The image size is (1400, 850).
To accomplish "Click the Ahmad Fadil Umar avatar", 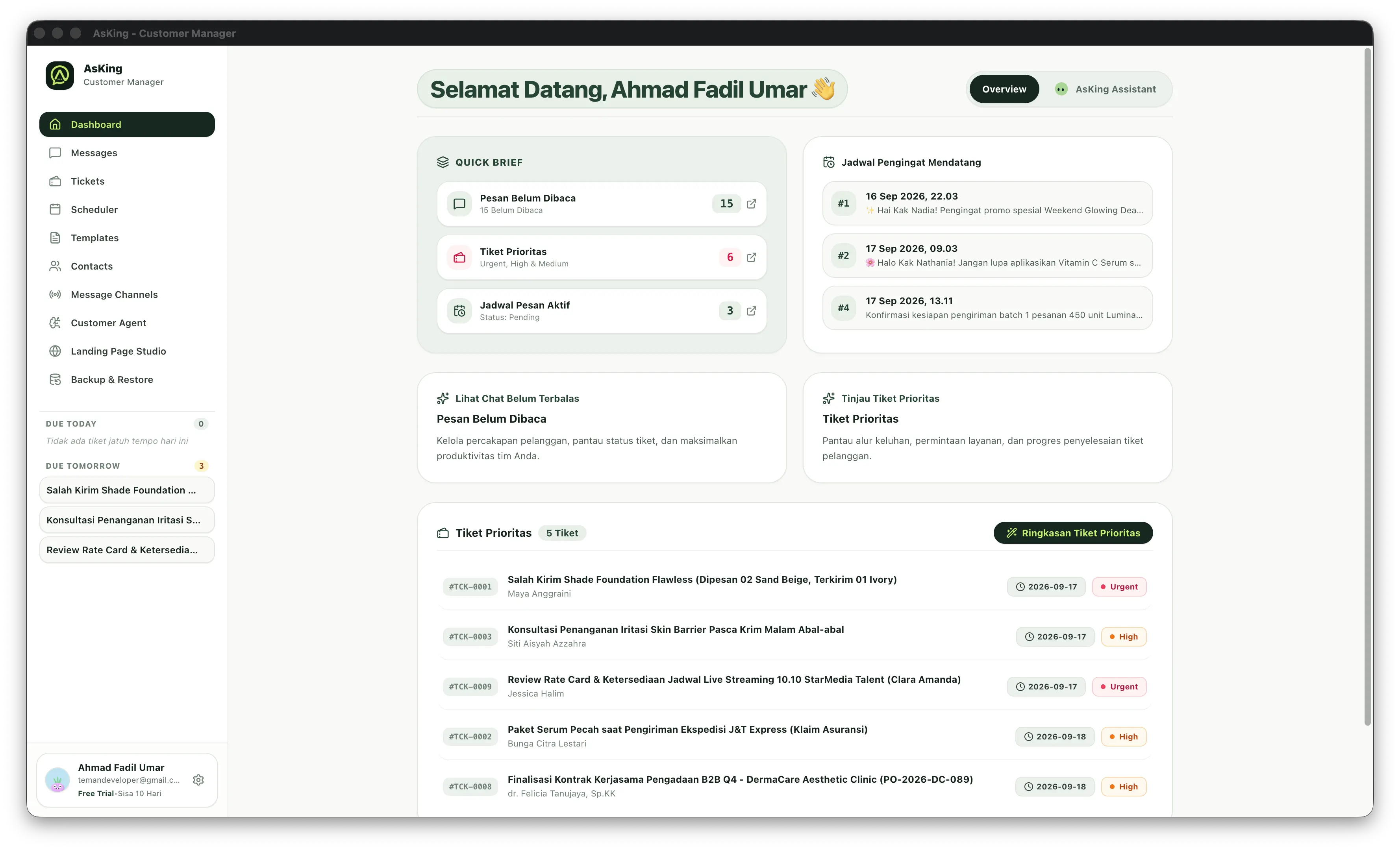I will 57,780.
